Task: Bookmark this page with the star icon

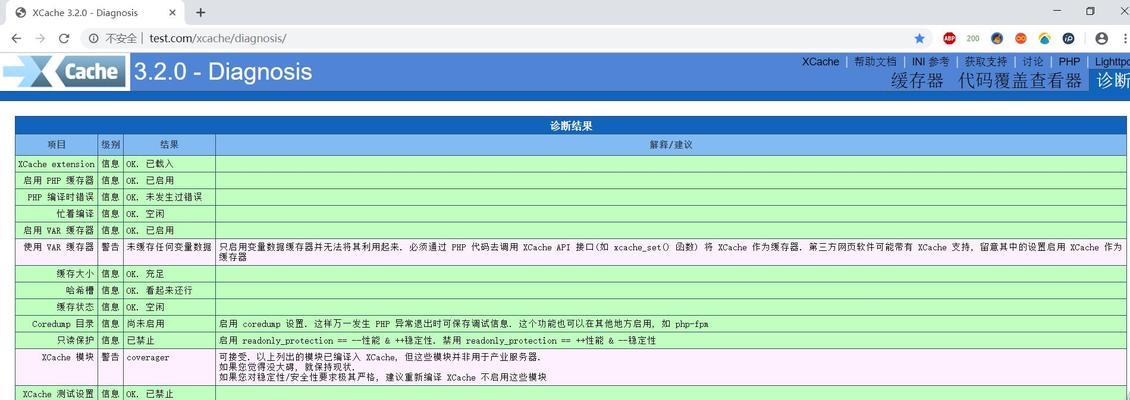Action: (x=920, y=38)
